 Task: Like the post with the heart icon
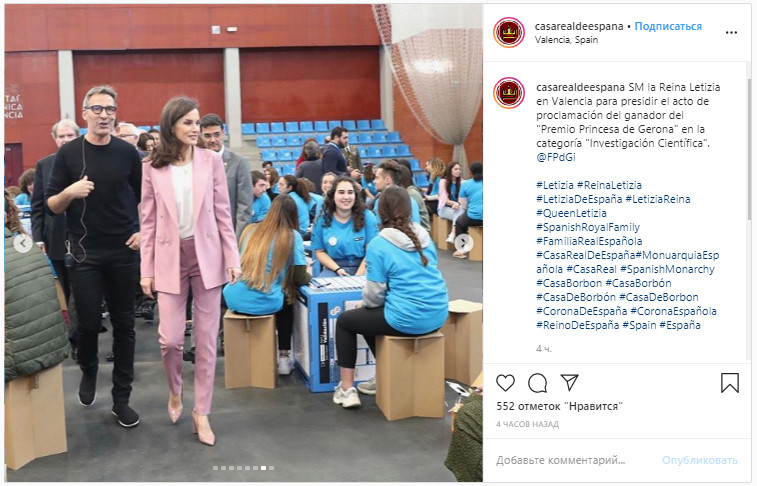pyautogui.click(x=505, y=383)
